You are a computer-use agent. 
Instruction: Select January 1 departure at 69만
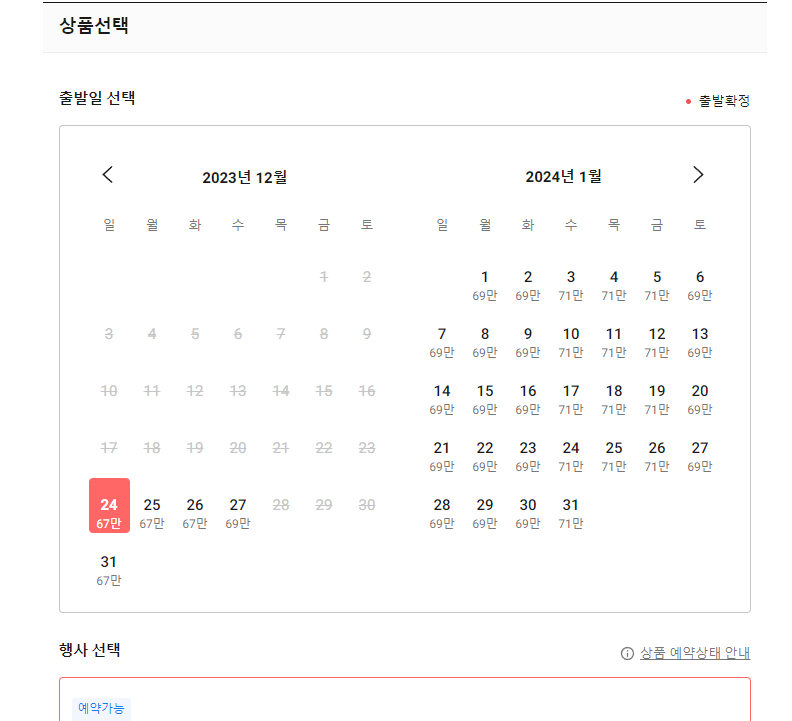485,284
